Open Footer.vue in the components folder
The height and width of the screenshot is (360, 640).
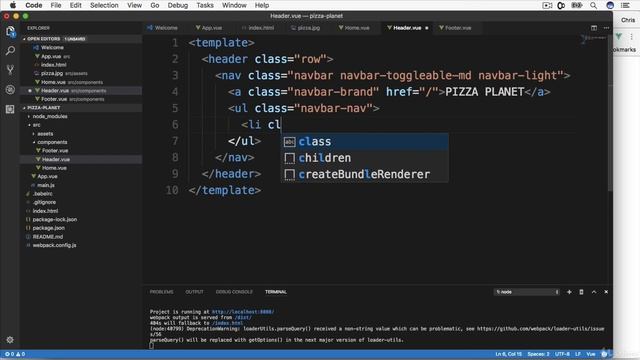(x=55, y=151)
